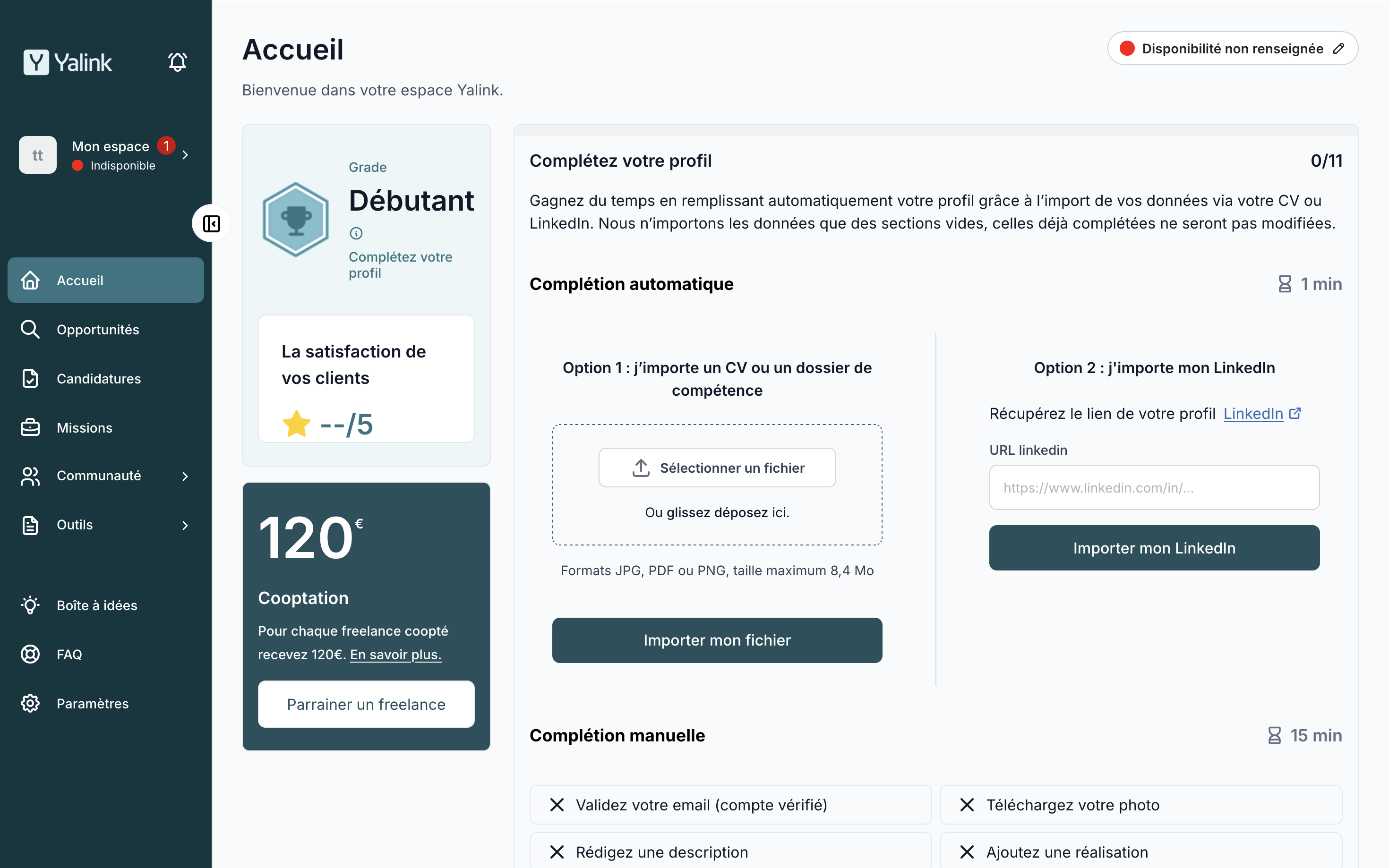Click the gold satisfaction star rating

click(296, 424)
